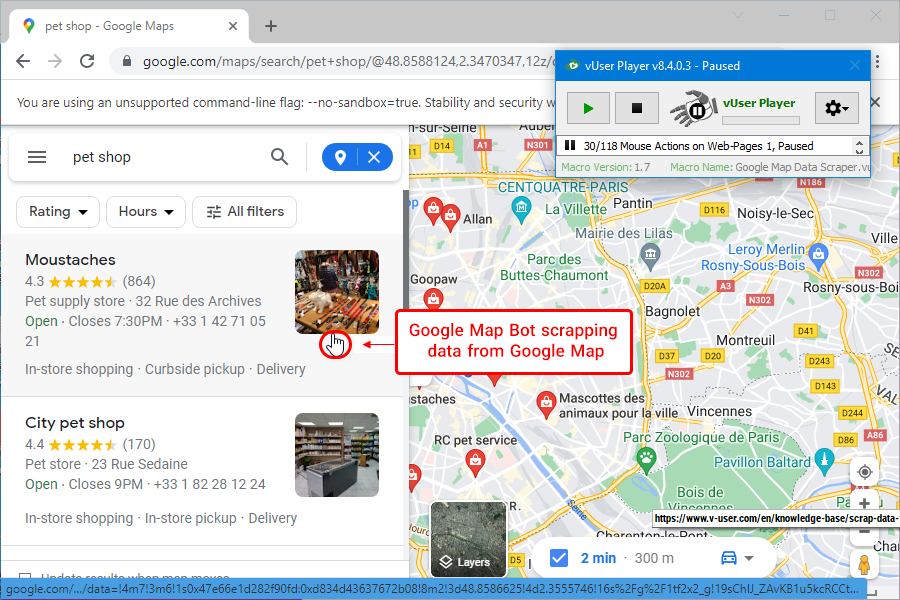Reload the page with the refresh icon
The height and width of the screenshot is (600, 900).
[x=87, y=61]
